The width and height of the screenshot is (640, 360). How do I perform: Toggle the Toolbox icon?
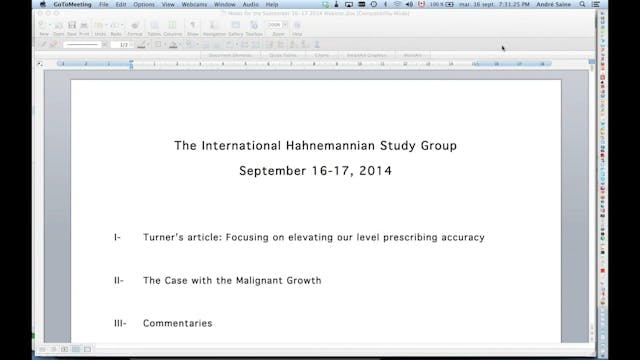[254, 26]
